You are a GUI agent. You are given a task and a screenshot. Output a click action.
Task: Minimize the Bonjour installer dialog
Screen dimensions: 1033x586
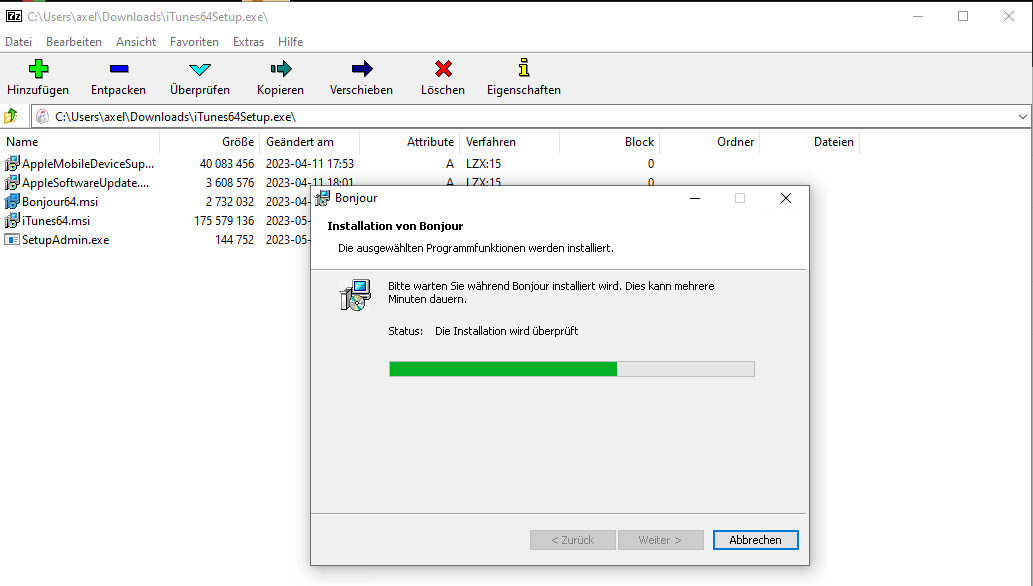pos(694,198)
